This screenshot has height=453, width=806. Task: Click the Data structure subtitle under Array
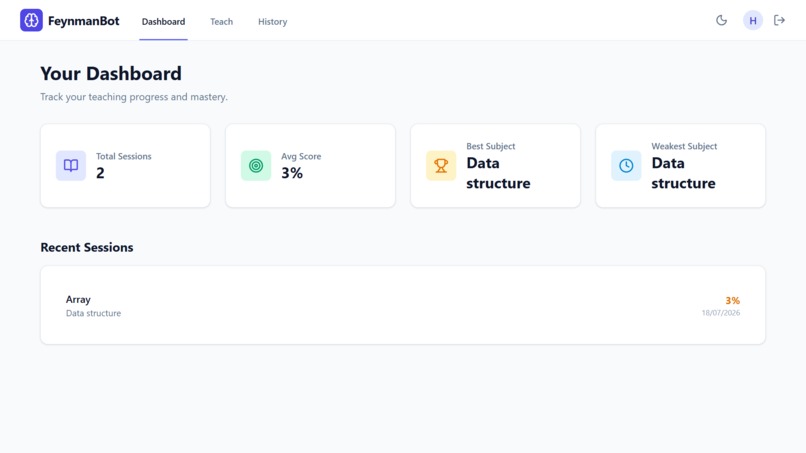coord(94,313)
